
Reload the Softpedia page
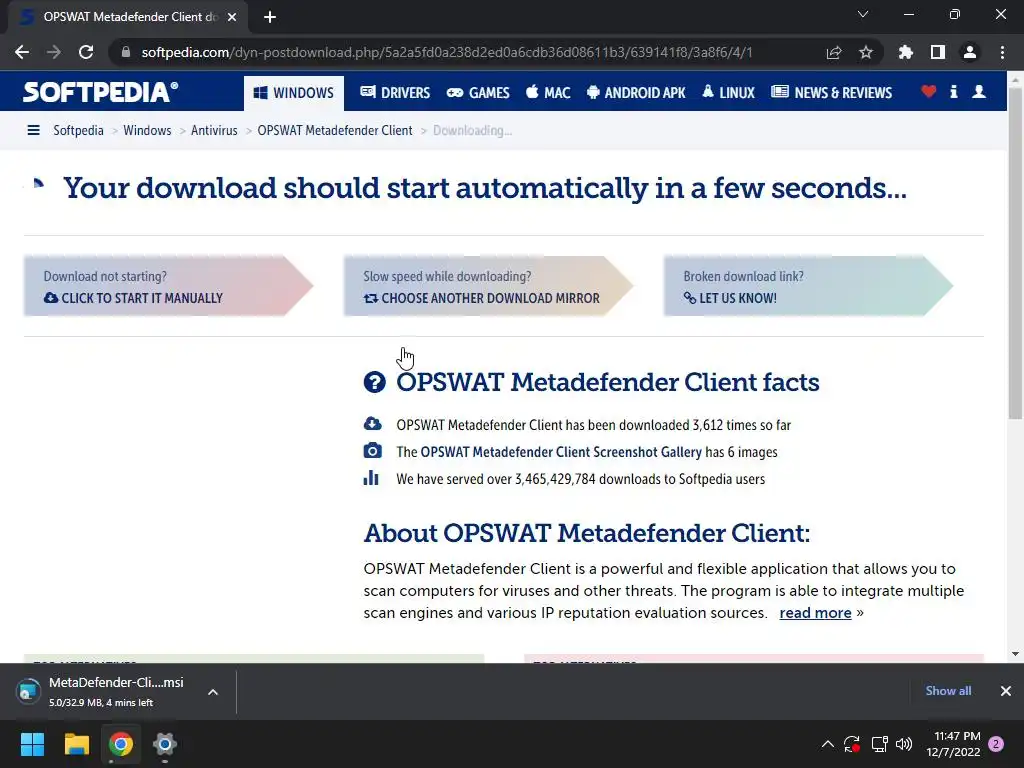[86, 52]
